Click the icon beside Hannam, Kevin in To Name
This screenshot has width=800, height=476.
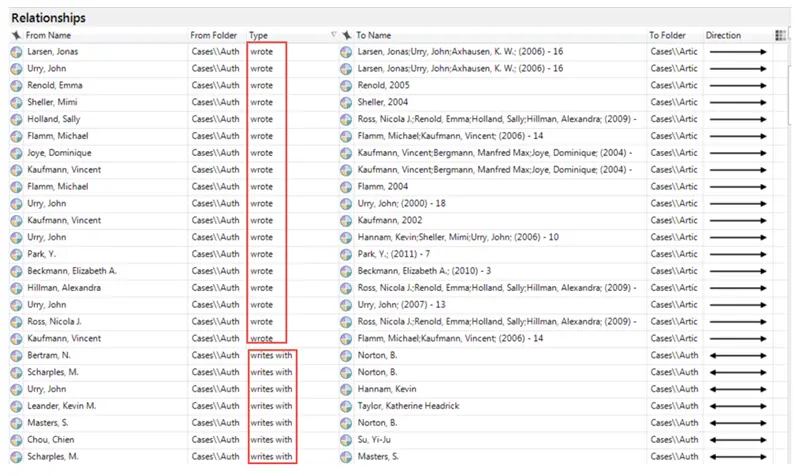pyautogui.click(x=346, y=389)
